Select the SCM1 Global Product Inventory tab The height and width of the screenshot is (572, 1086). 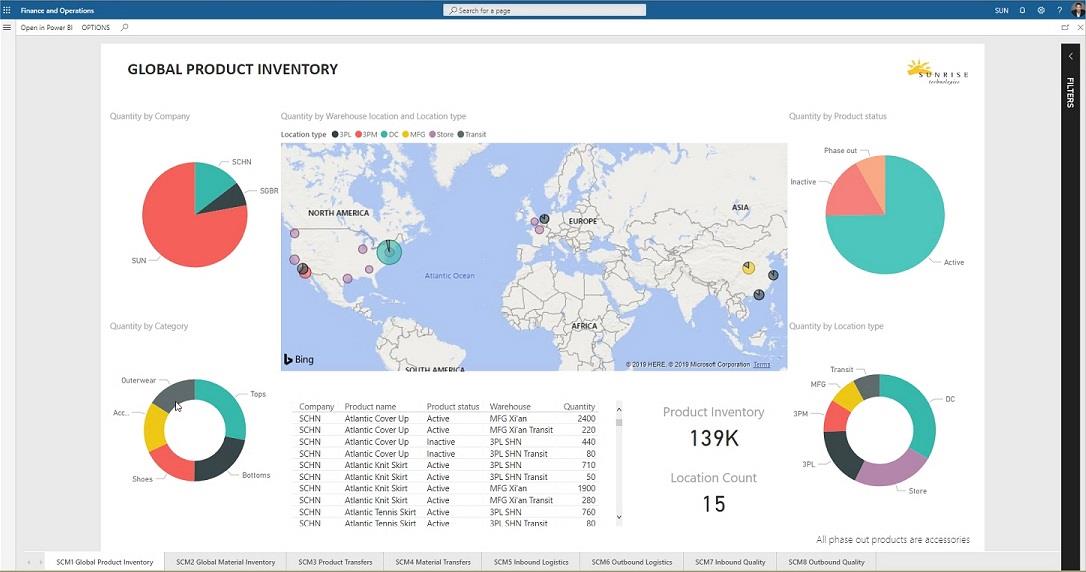click(x=105, y=562)
